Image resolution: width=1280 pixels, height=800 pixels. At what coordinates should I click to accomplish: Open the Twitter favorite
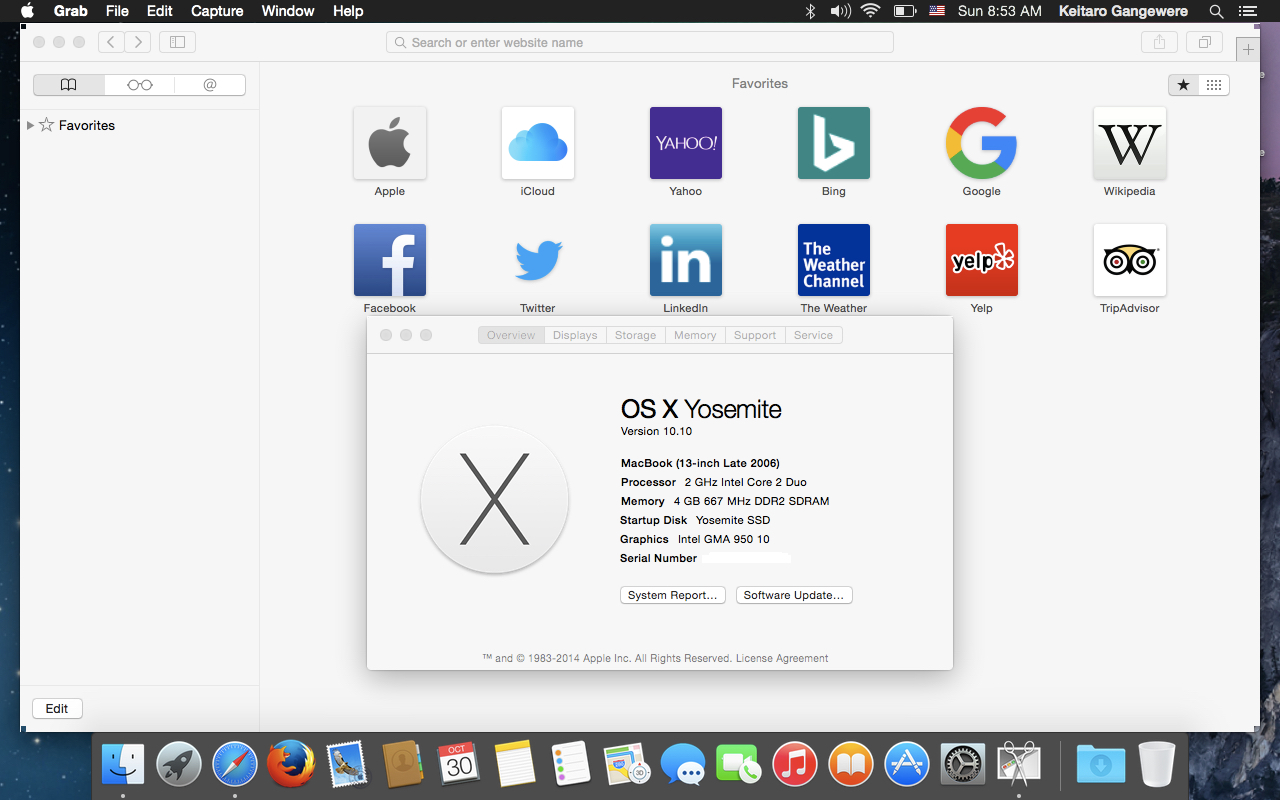click(538, 260)
